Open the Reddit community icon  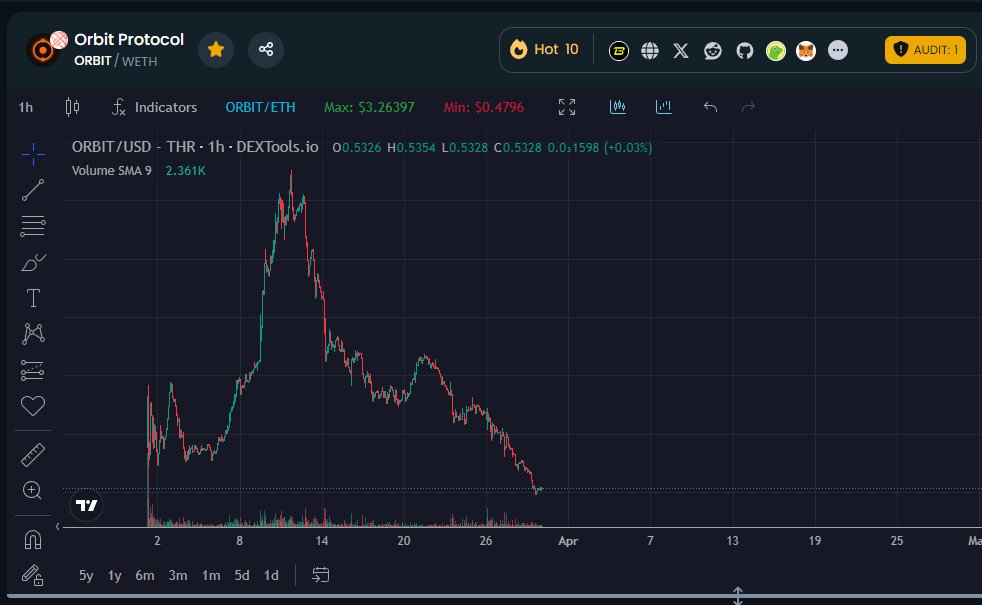point(713,51)
